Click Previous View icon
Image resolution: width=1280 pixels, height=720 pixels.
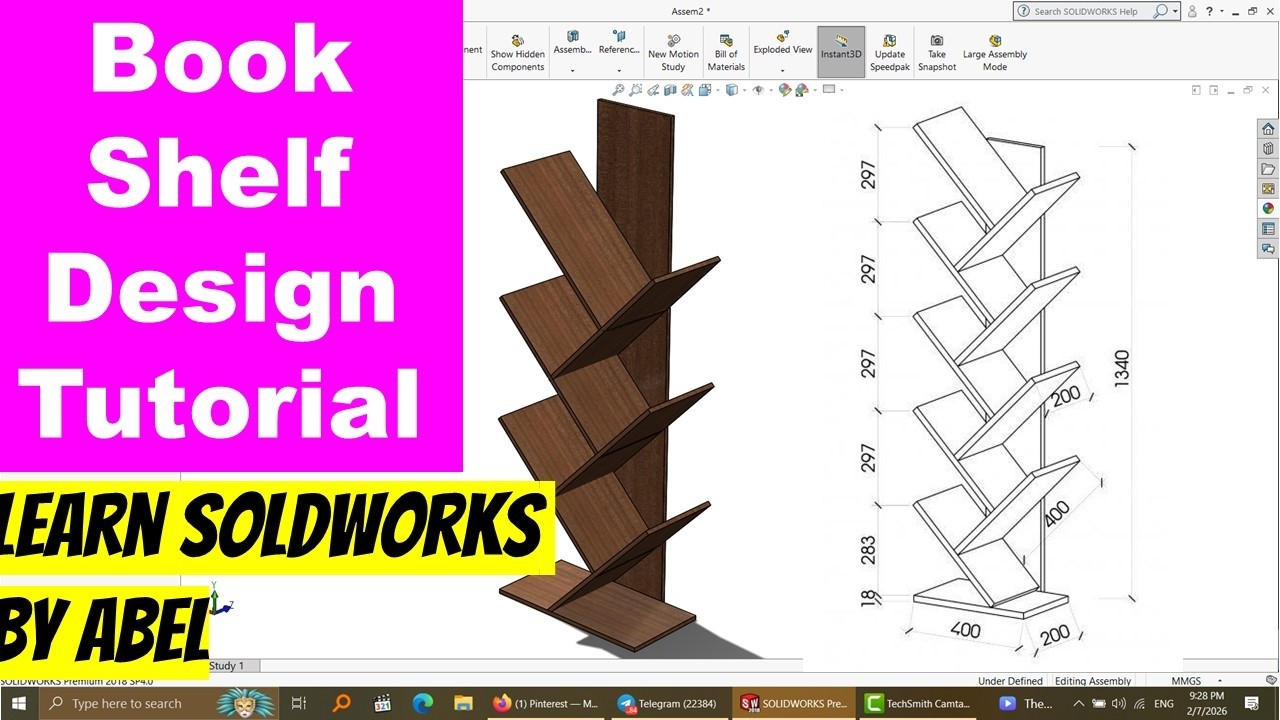coord(653,90)
